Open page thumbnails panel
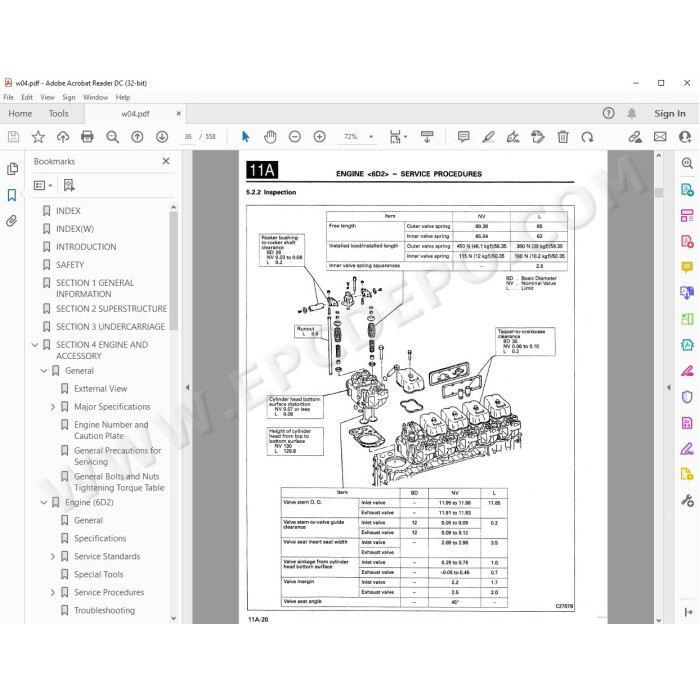Viewport: 700px width, 700px height. (12, 169)
